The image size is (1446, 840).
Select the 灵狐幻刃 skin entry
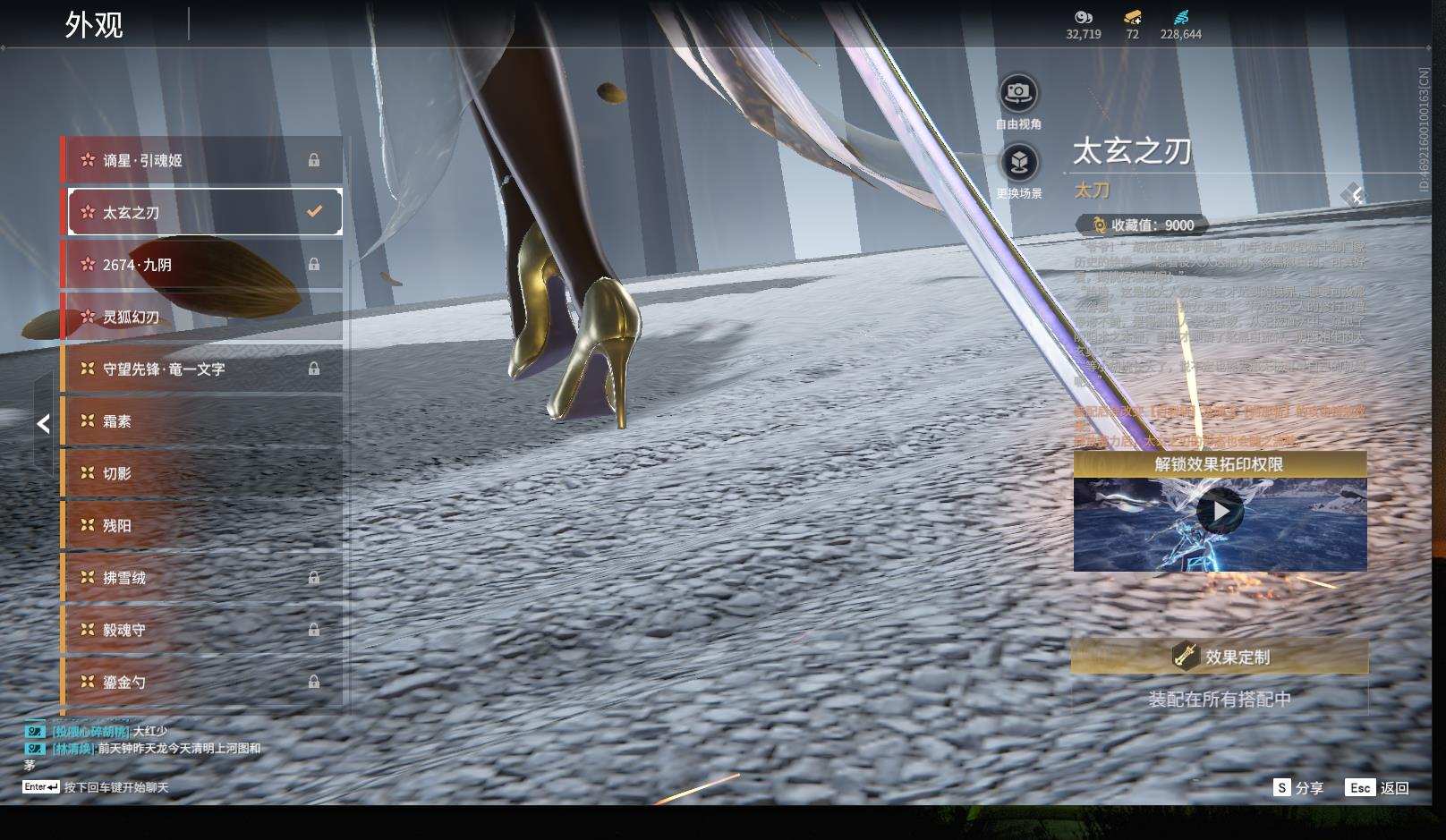tap(201, 317)
